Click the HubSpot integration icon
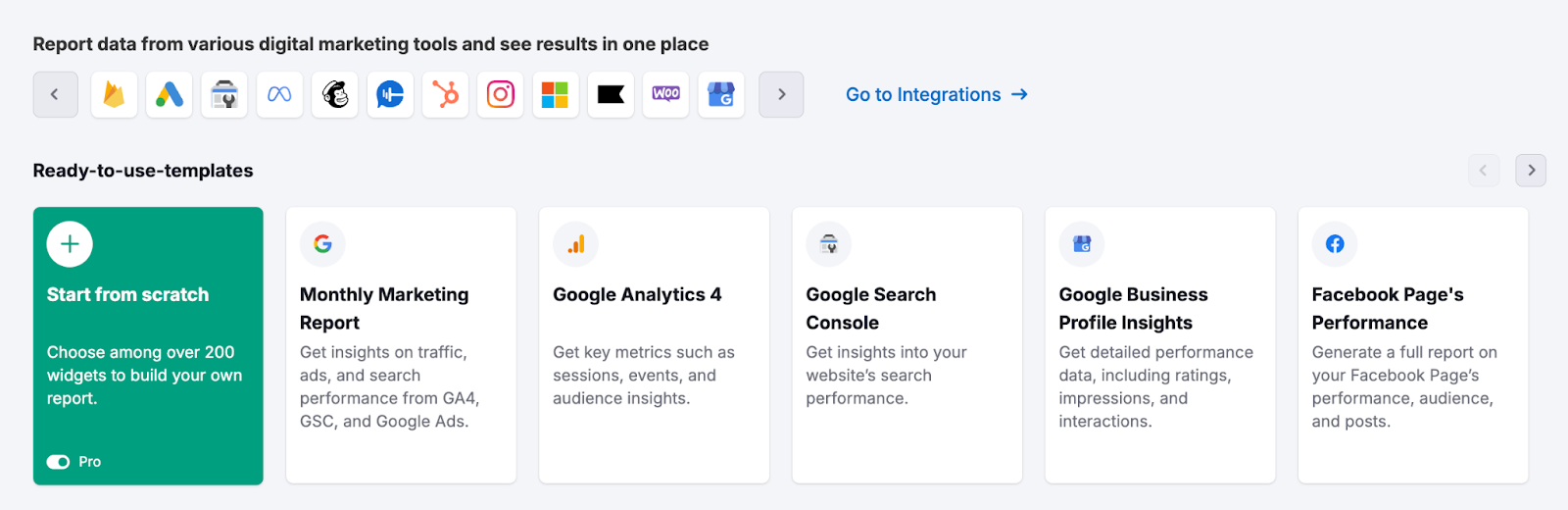This screenshot has height=510, width=1568. pos(446,95)
